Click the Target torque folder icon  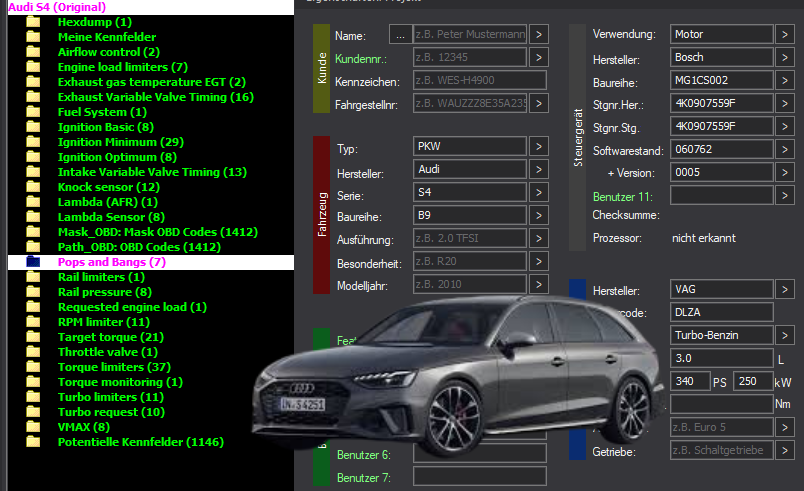[x=33, y=337]
